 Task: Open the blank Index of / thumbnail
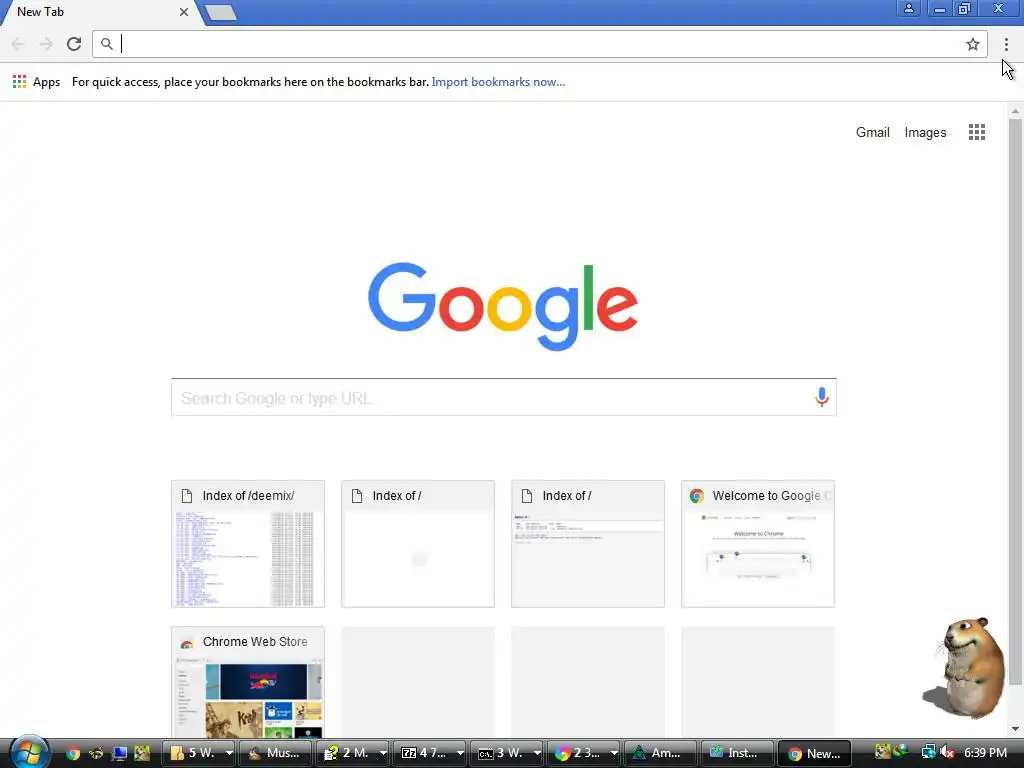pos(418,544)
